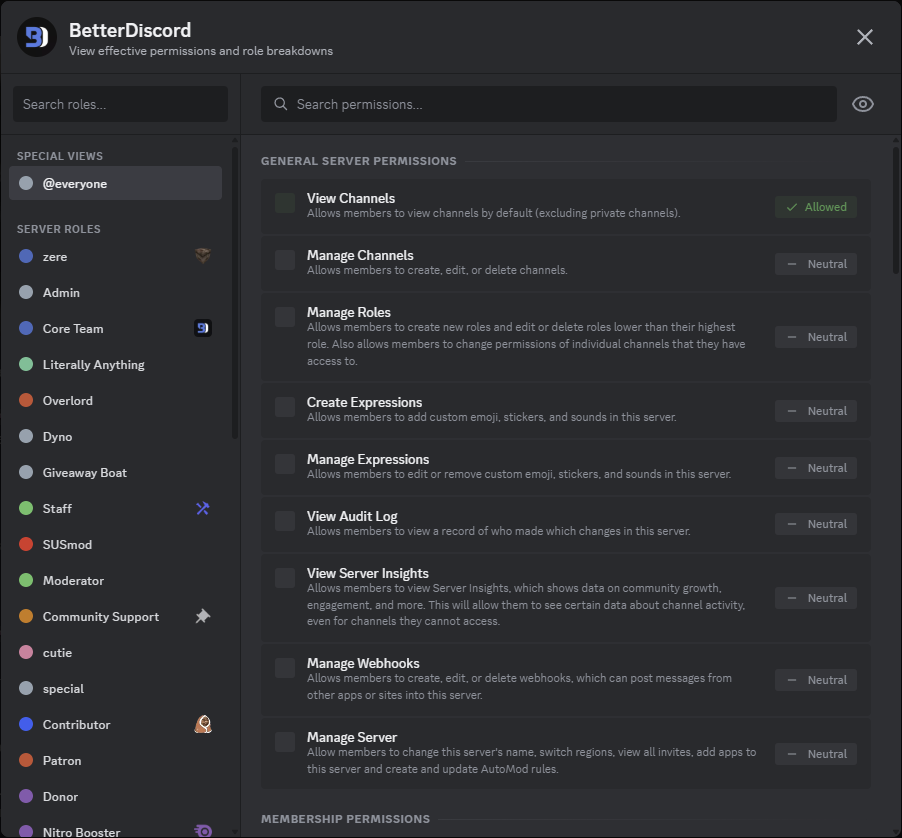Select the Core Team role
Image resolution: width=902 pixels, height=838 pixels.
pyautogui.click(x=116, y=328)
